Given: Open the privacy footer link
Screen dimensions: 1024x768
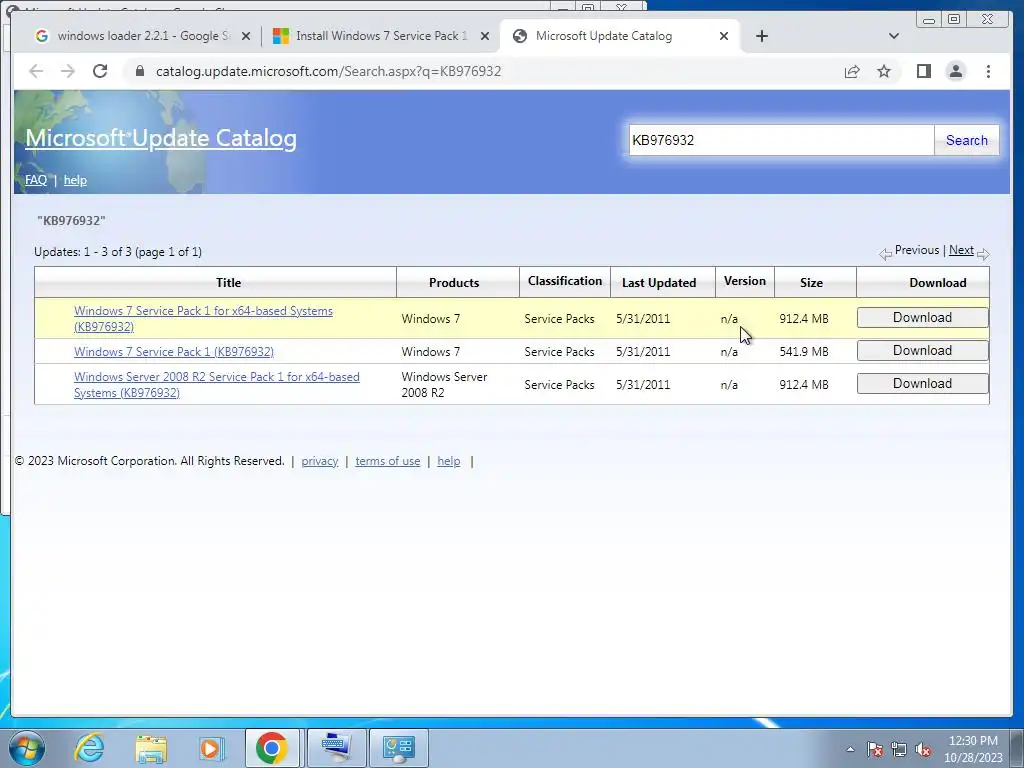Looking at the screenshot, I should click(x=319, y=461).
